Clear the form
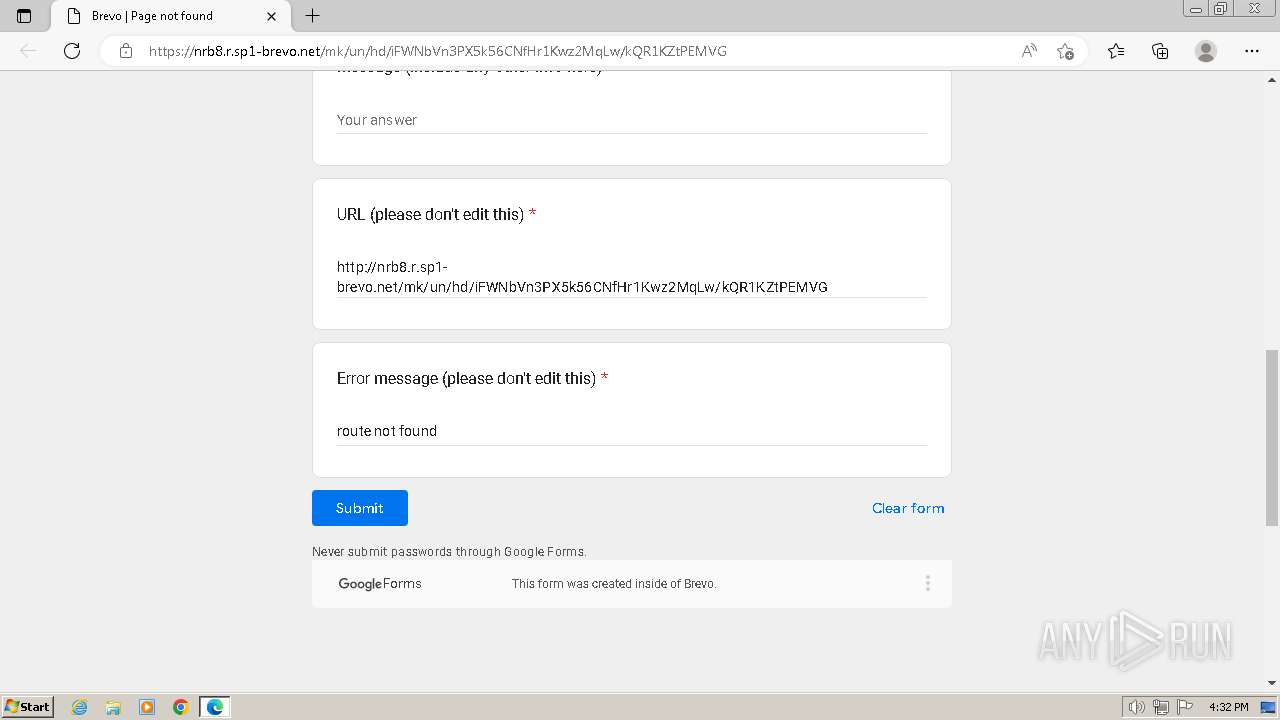The height and width of the screenshot is (720, 1280). pyautogui.click(x=908, y=508)
